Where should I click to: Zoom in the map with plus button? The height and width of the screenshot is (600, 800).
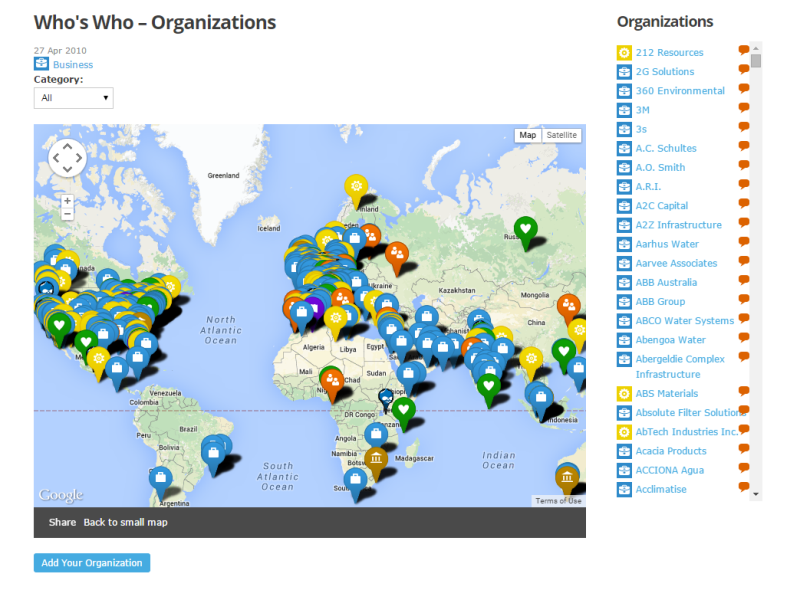click(67, 202)
